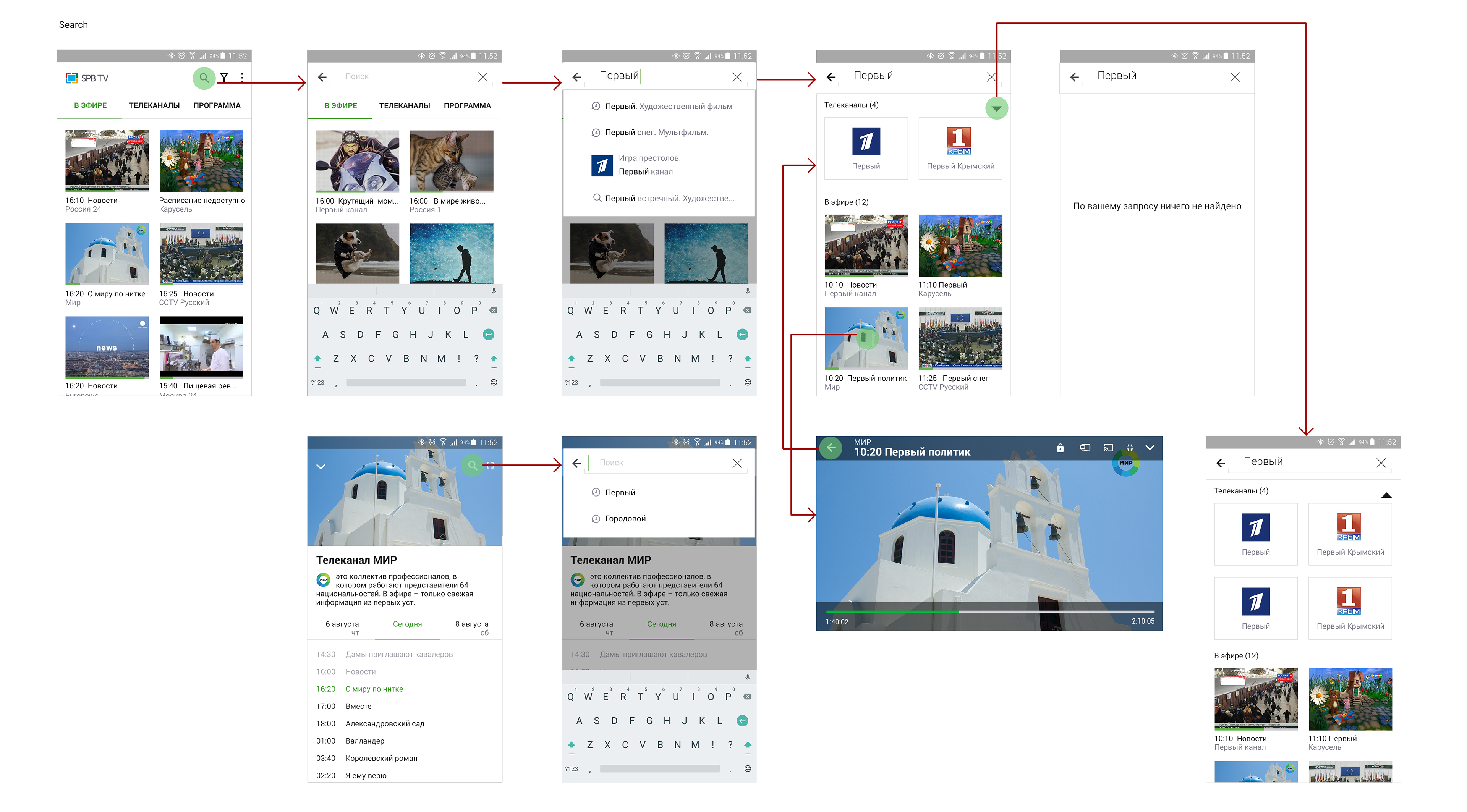Viewport: 1467px width, 812px height.
Task: Tap the fullscreen icon on the МИР channel preview
Action: [490, 465]
